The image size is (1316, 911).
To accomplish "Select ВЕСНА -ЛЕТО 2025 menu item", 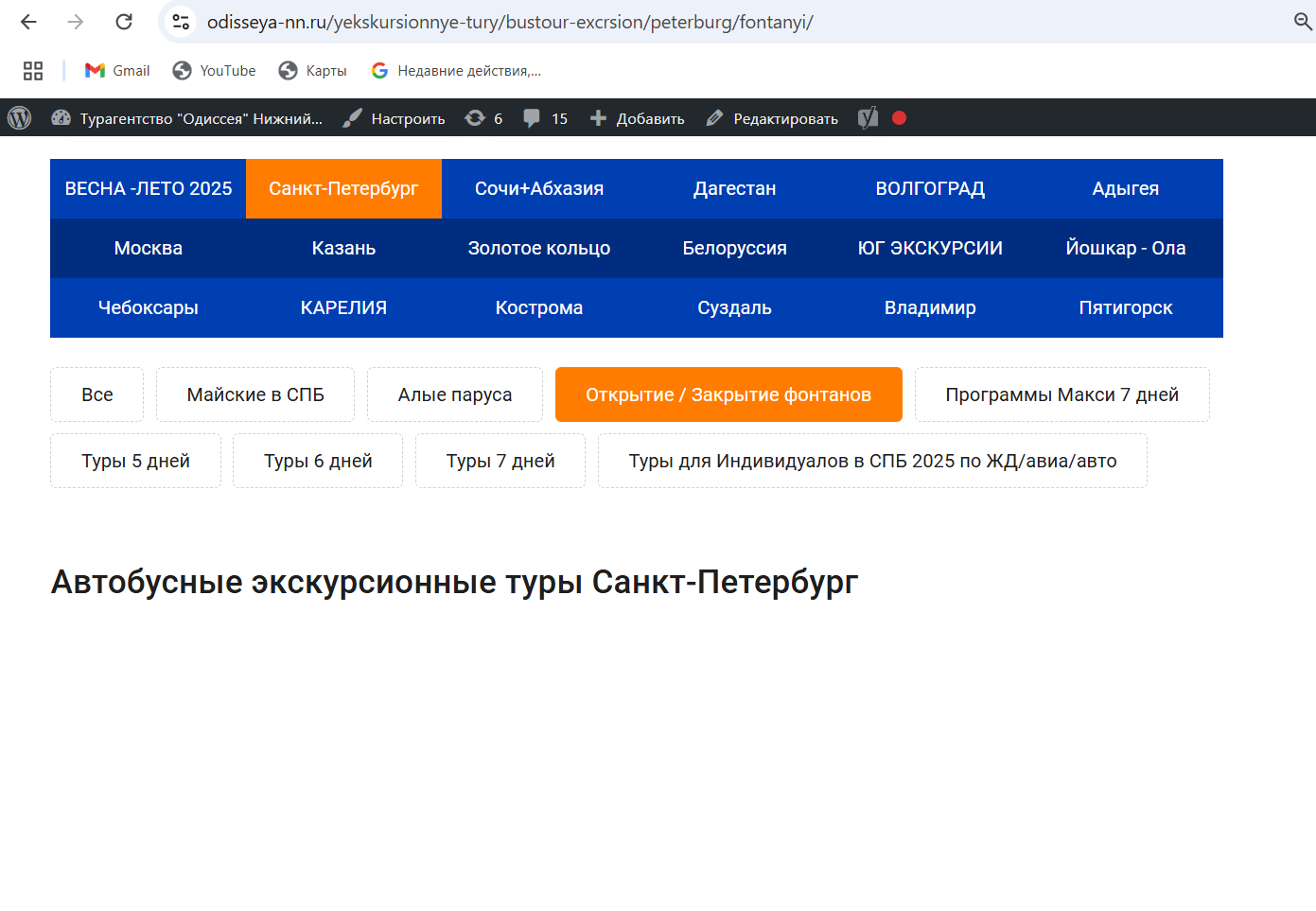I will tap(149, 189).
